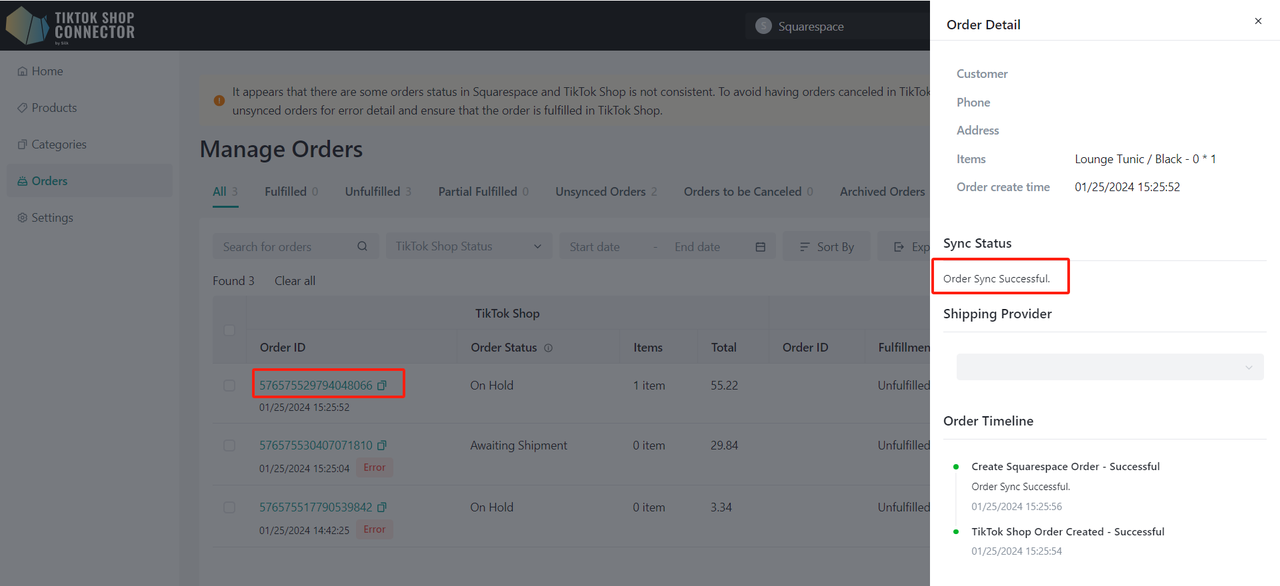The height and width of the screenshot is (586, 1280).
Task: Copy order ID 576575530407071810
Action: [x=382, y=445]
